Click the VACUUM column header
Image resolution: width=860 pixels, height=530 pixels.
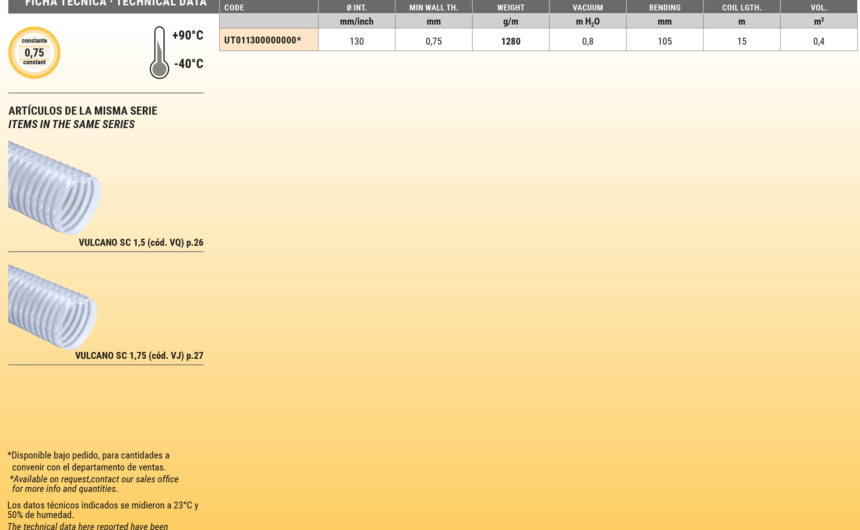pyautogui.click(x=587, y=7)
